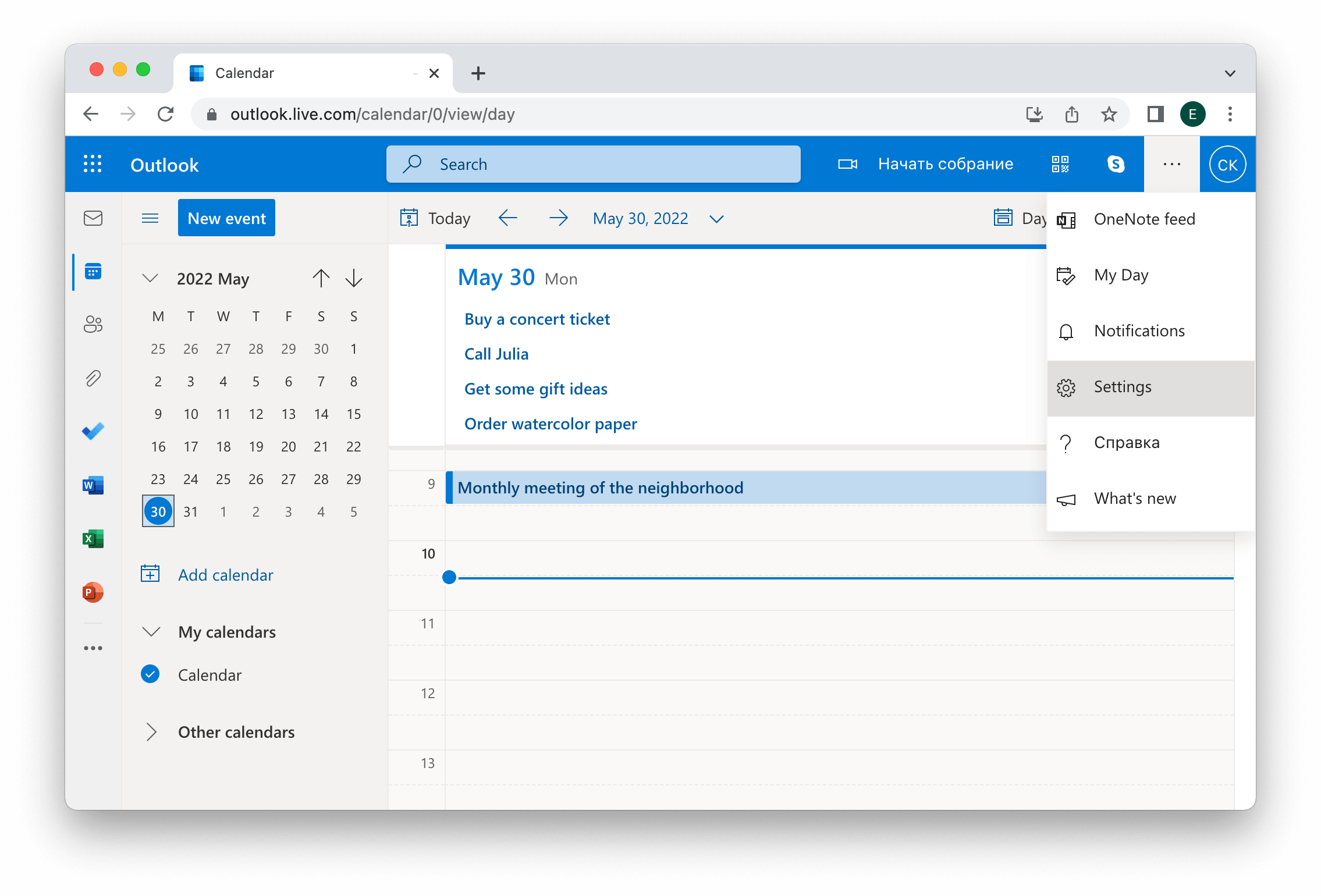The width and height of the screenshot is (1321, 896).
Task: Toggle the hamburger navigation pane
Action: click(x=150, y=218)
